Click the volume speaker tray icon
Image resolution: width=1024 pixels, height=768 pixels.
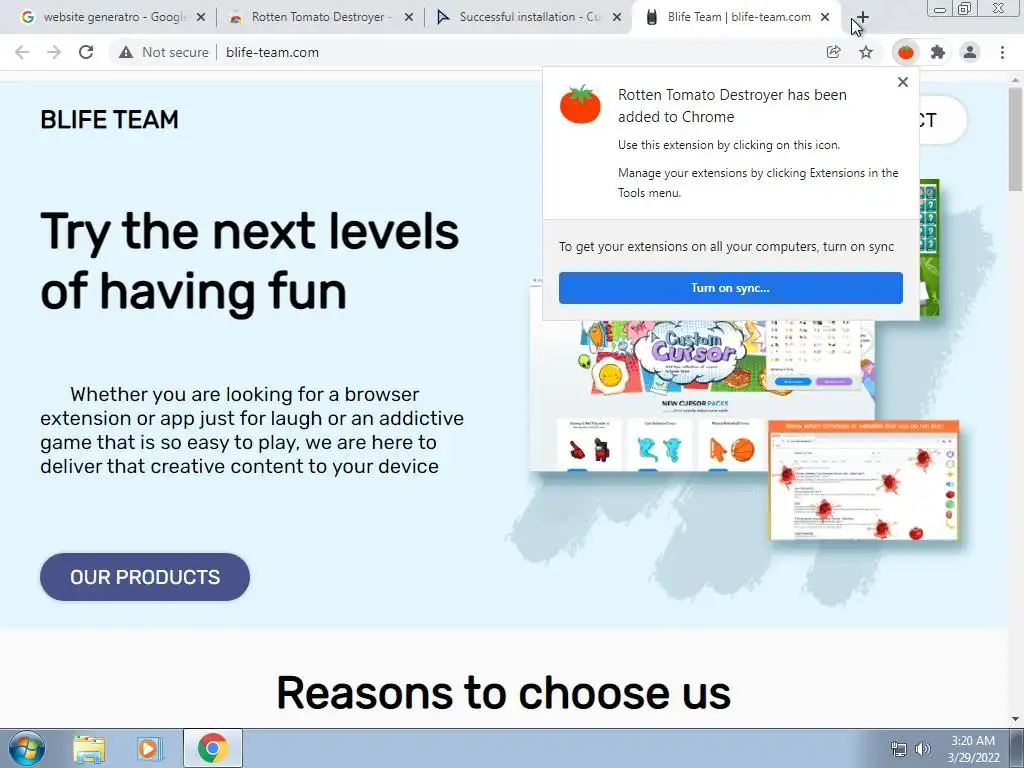[x=923, y=749]
